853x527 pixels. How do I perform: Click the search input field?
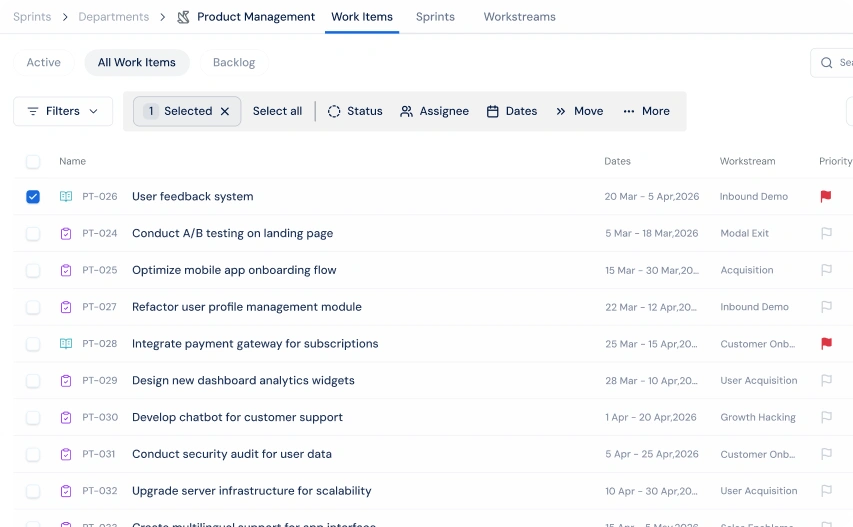pos(832,63)
